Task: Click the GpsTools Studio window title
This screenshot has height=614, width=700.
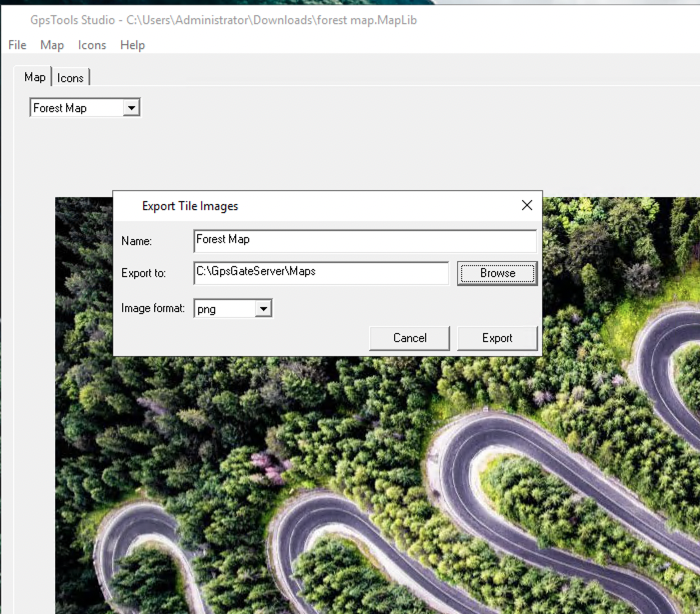Action: [x=223, y=20]
